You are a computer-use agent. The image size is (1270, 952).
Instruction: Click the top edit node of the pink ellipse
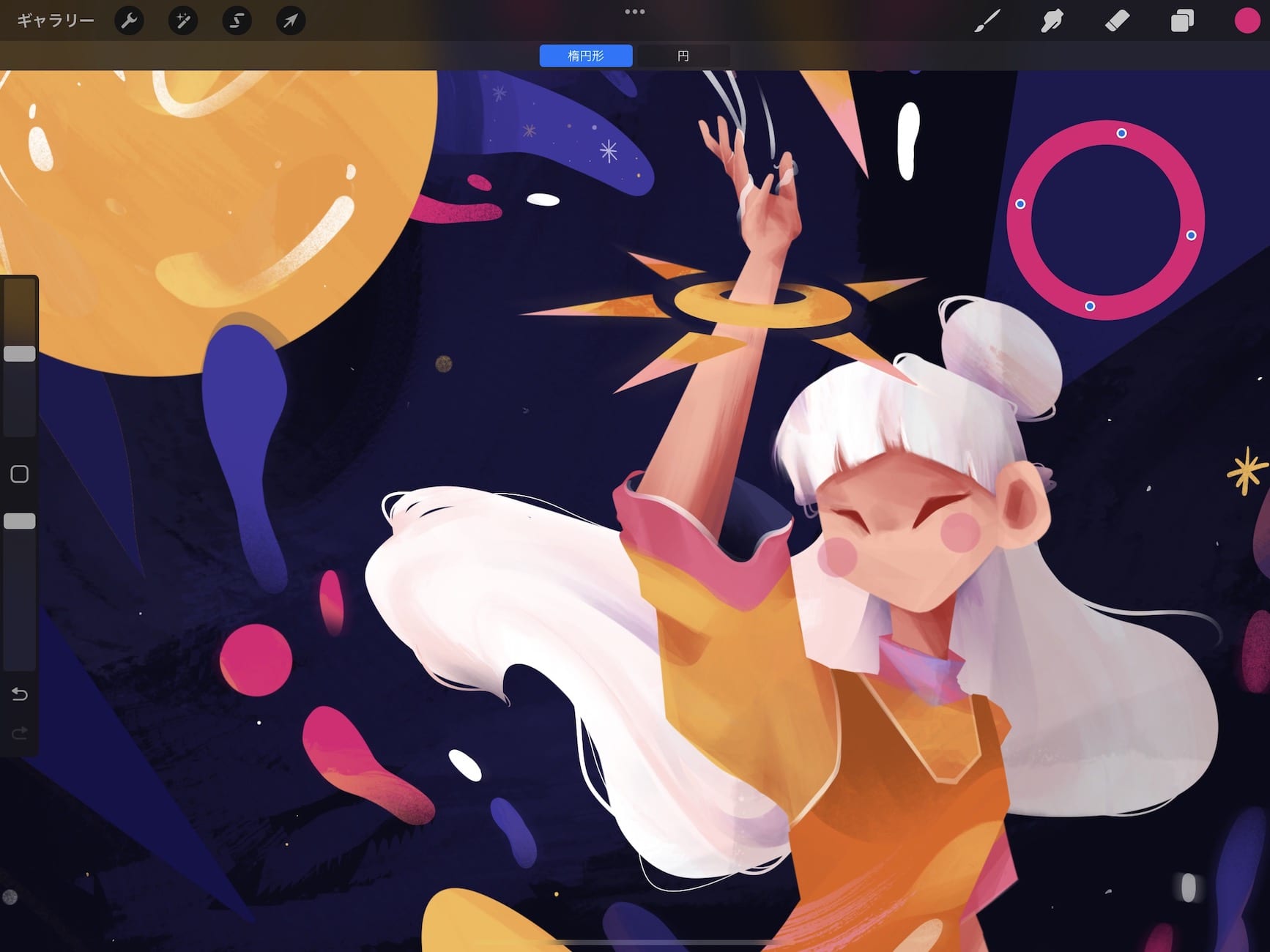tap(1121, 133)
